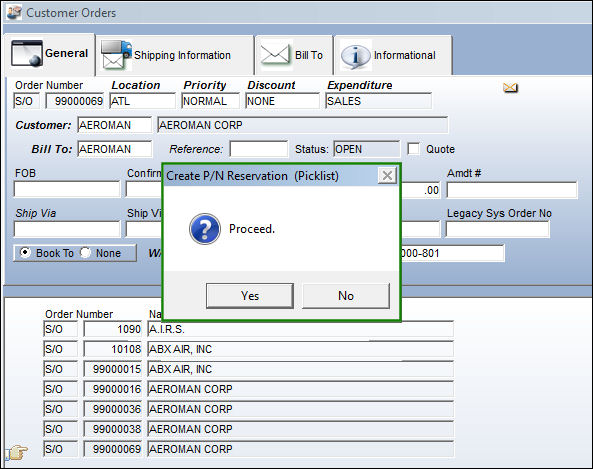593x469 pixels.
Task: Select order 10108 in the list
Action: 113,349
